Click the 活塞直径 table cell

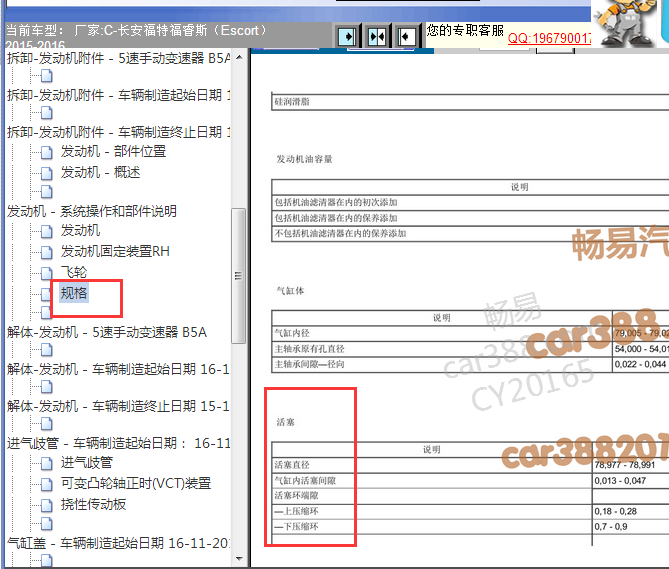(432, 465)
